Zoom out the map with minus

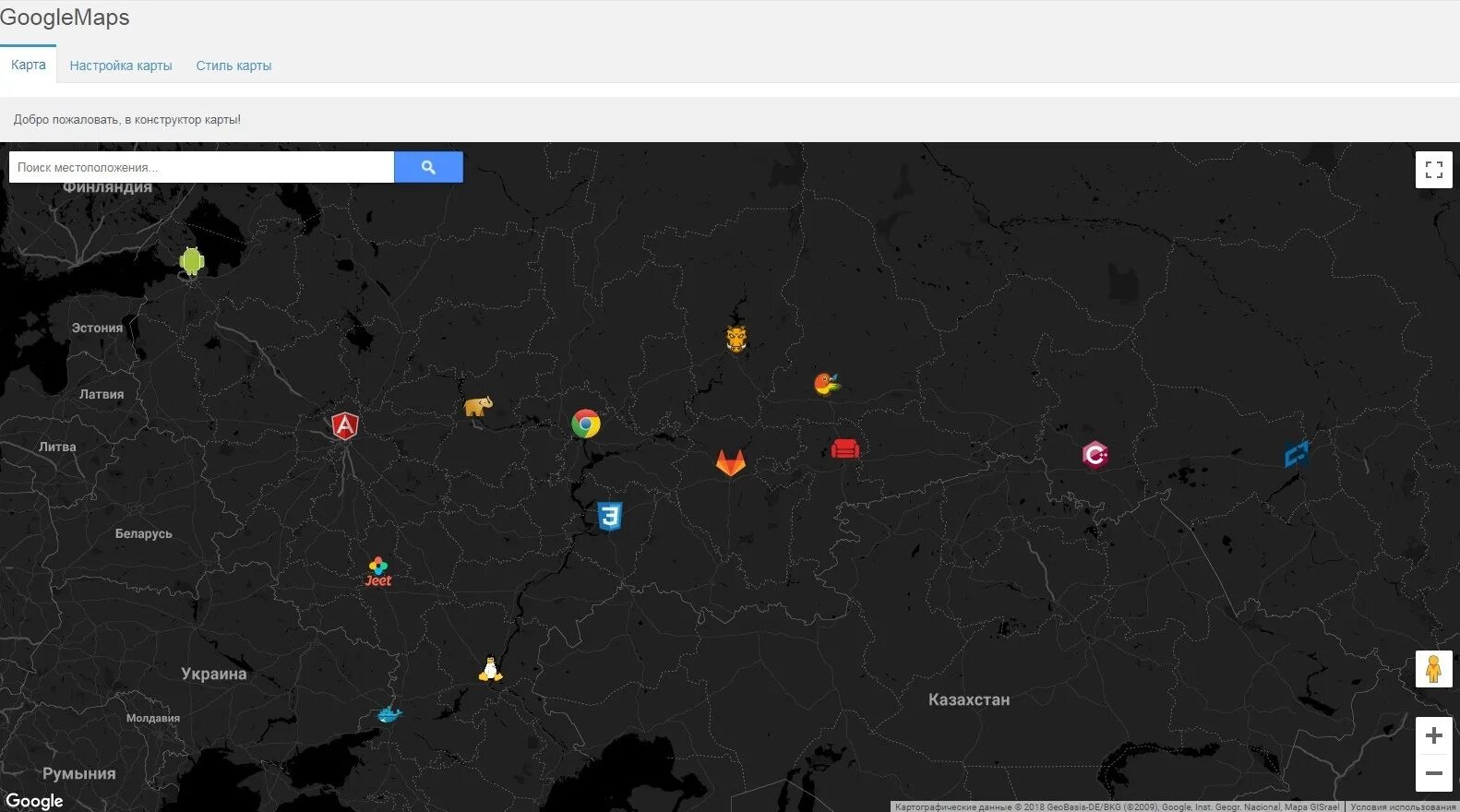tap(1433, 773)
